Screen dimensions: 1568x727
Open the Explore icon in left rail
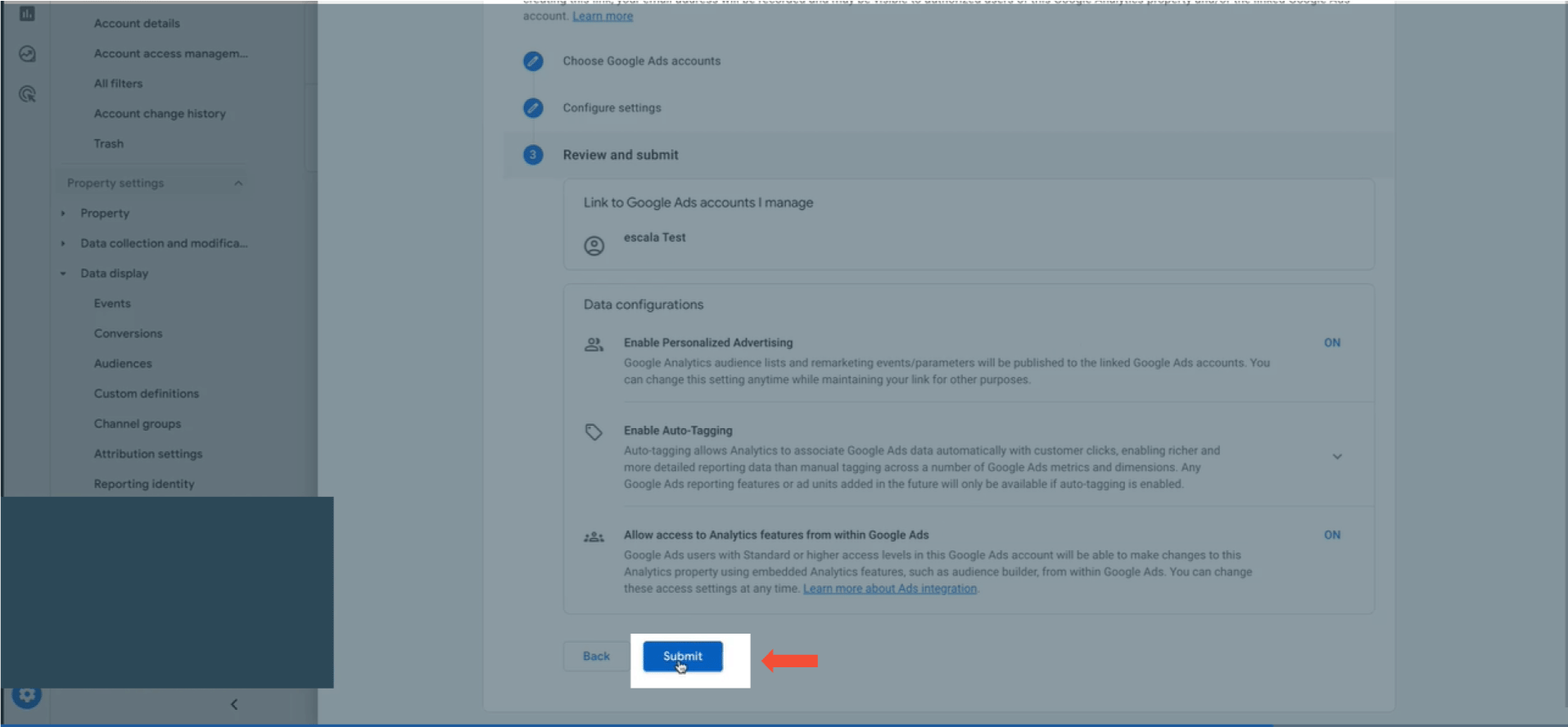27,54
